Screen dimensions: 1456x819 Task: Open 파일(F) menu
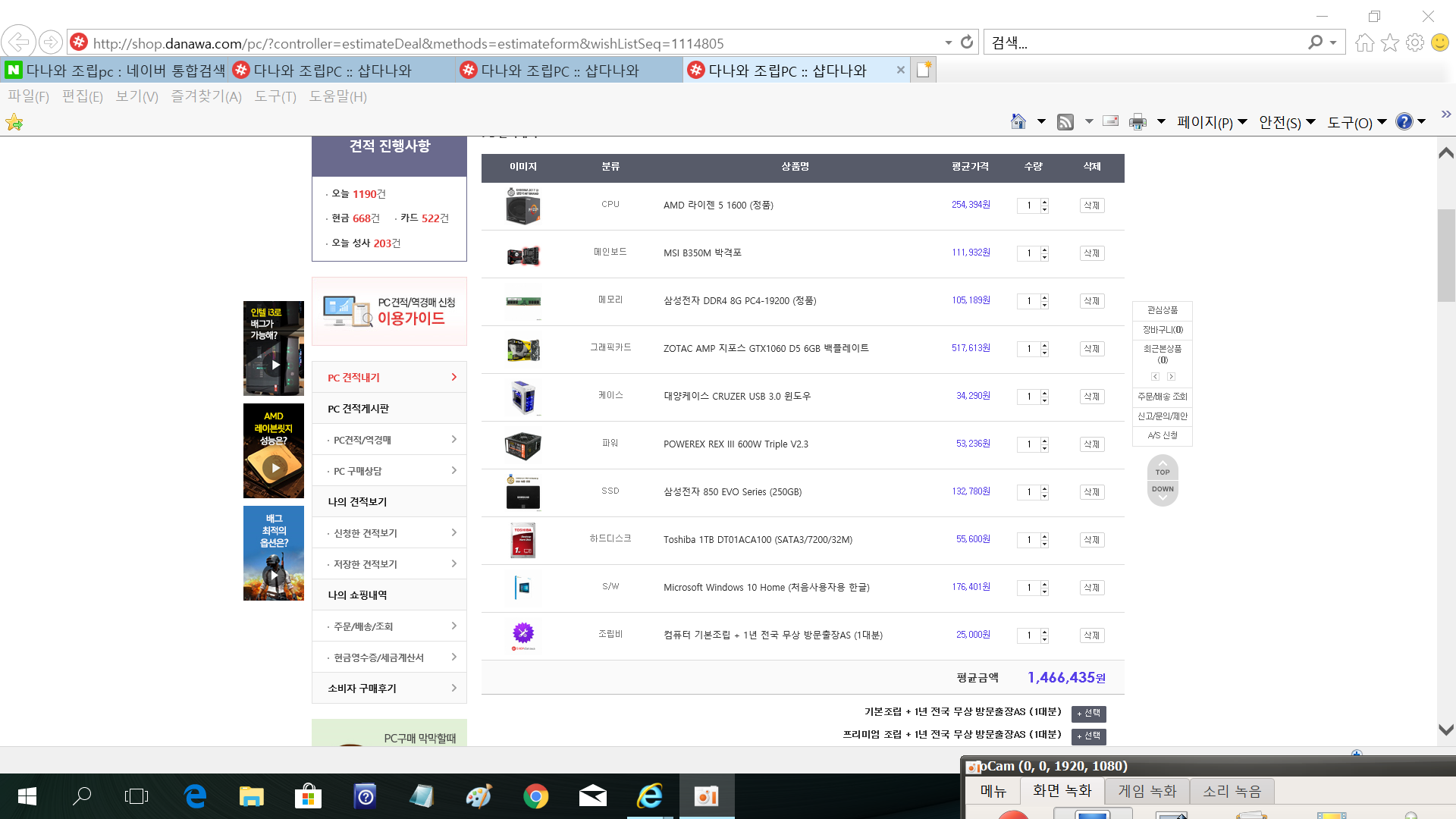(28, 96)
